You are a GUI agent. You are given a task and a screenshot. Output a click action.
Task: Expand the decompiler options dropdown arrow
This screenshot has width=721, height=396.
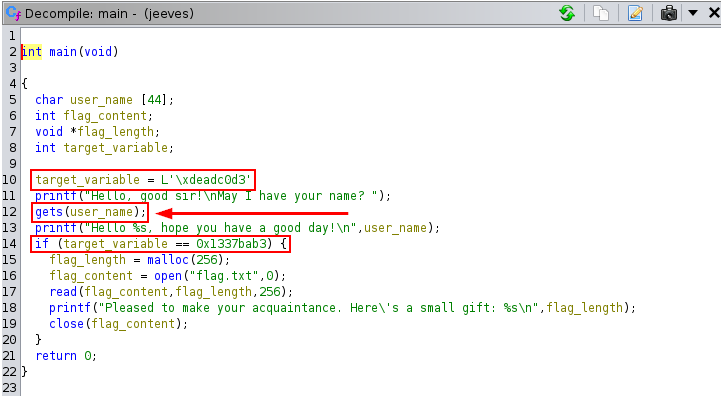(693, 13)
